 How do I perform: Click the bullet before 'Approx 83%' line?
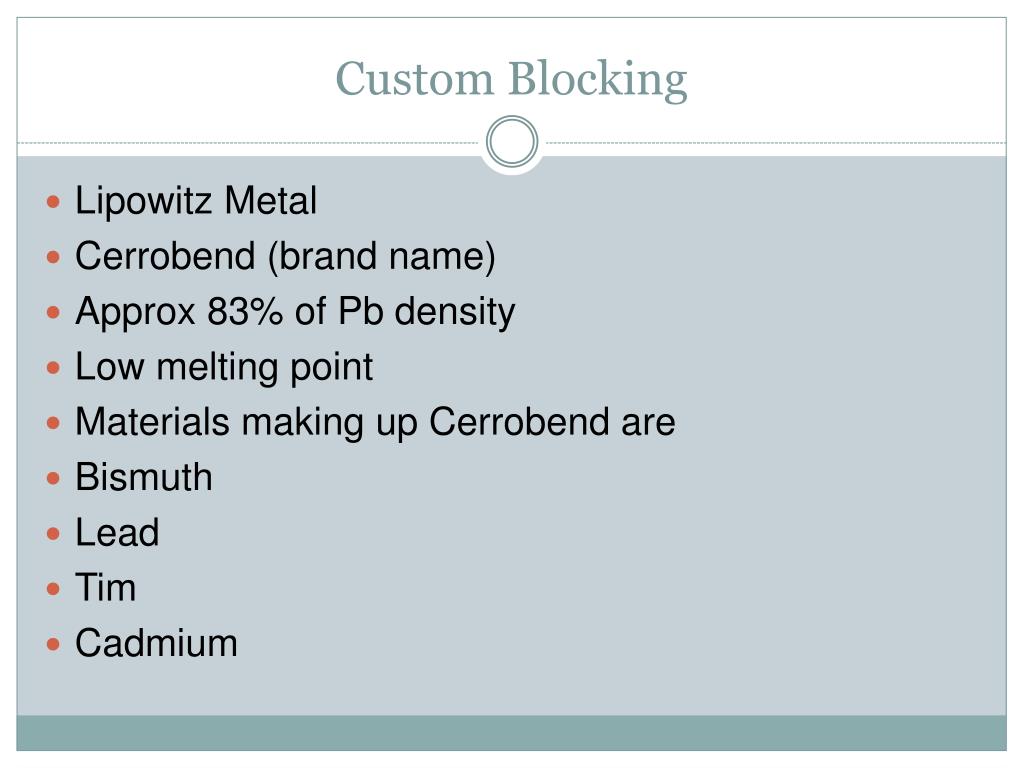(54, 313)
